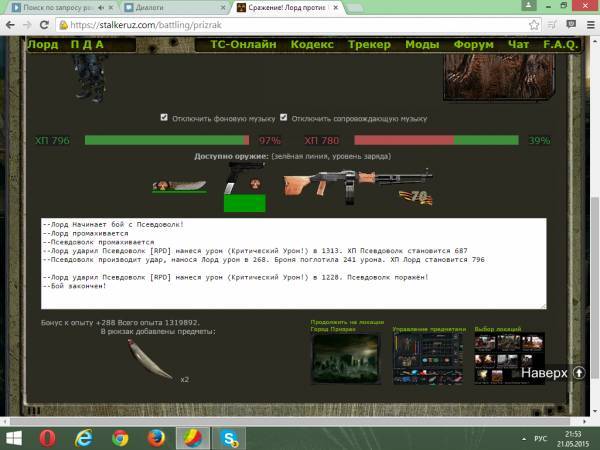Viewport: 600px width, 450px height.
Task: Select the RPD machine gun weapon
Action: tap(329, 185)
